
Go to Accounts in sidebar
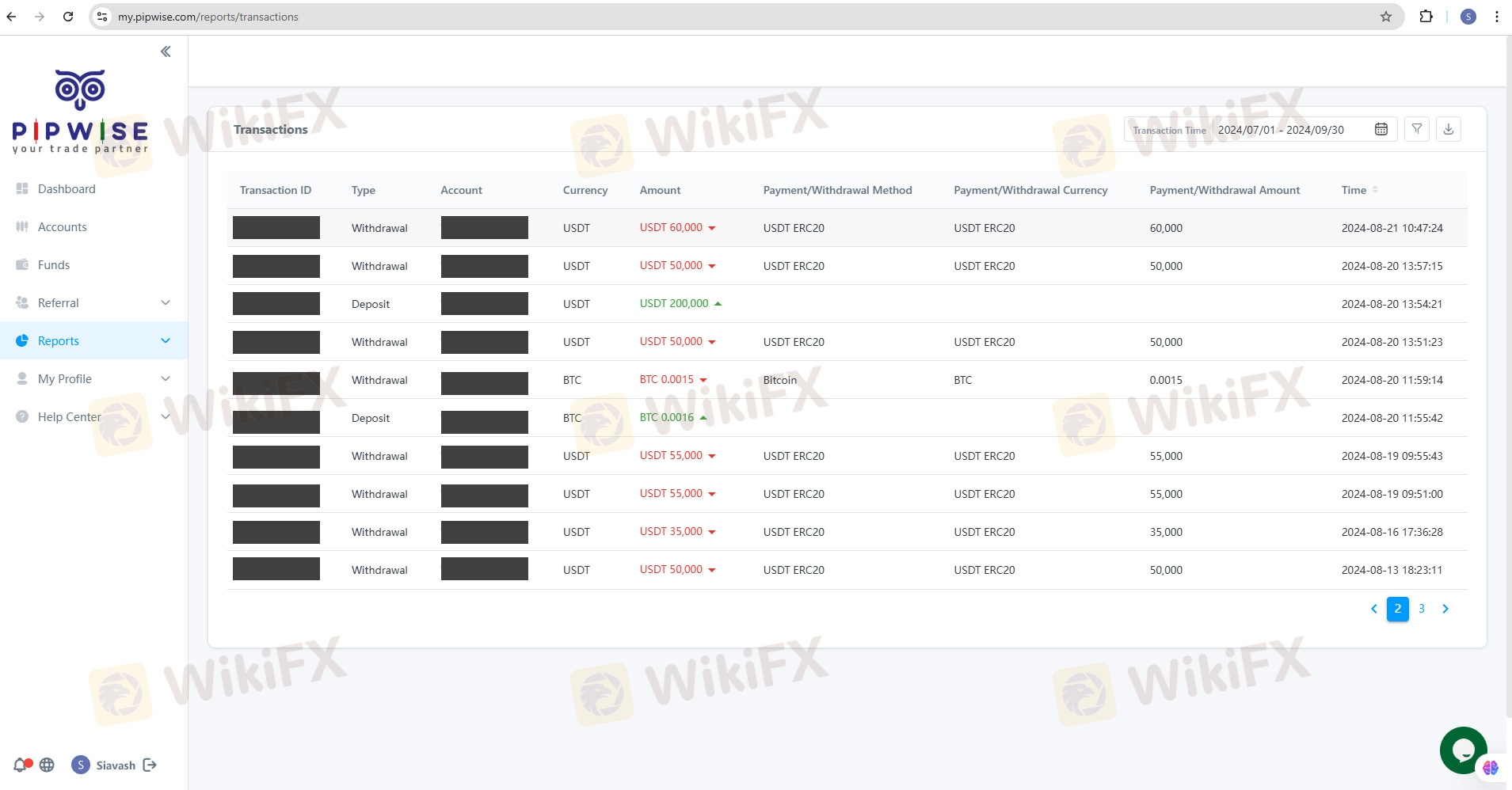point(63,227)
